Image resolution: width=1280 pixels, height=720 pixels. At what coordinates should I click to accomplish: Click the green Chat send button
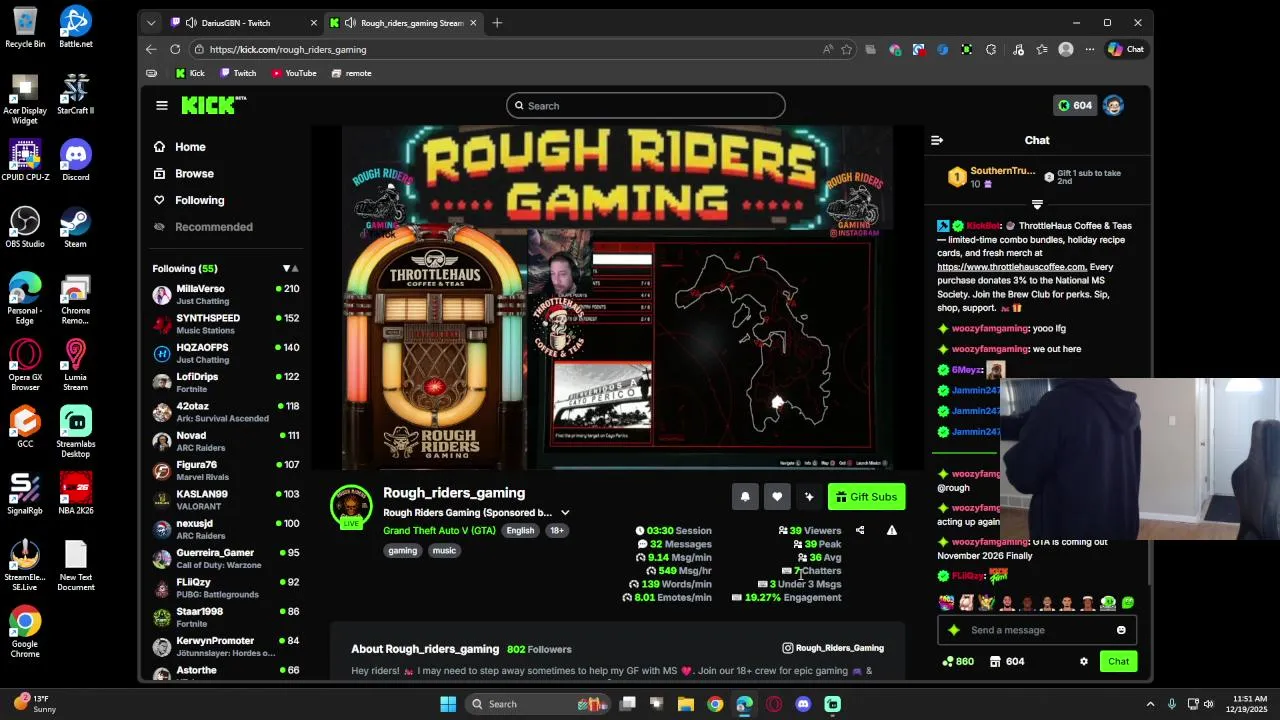pyautogui.click(x=1118, y=661)
